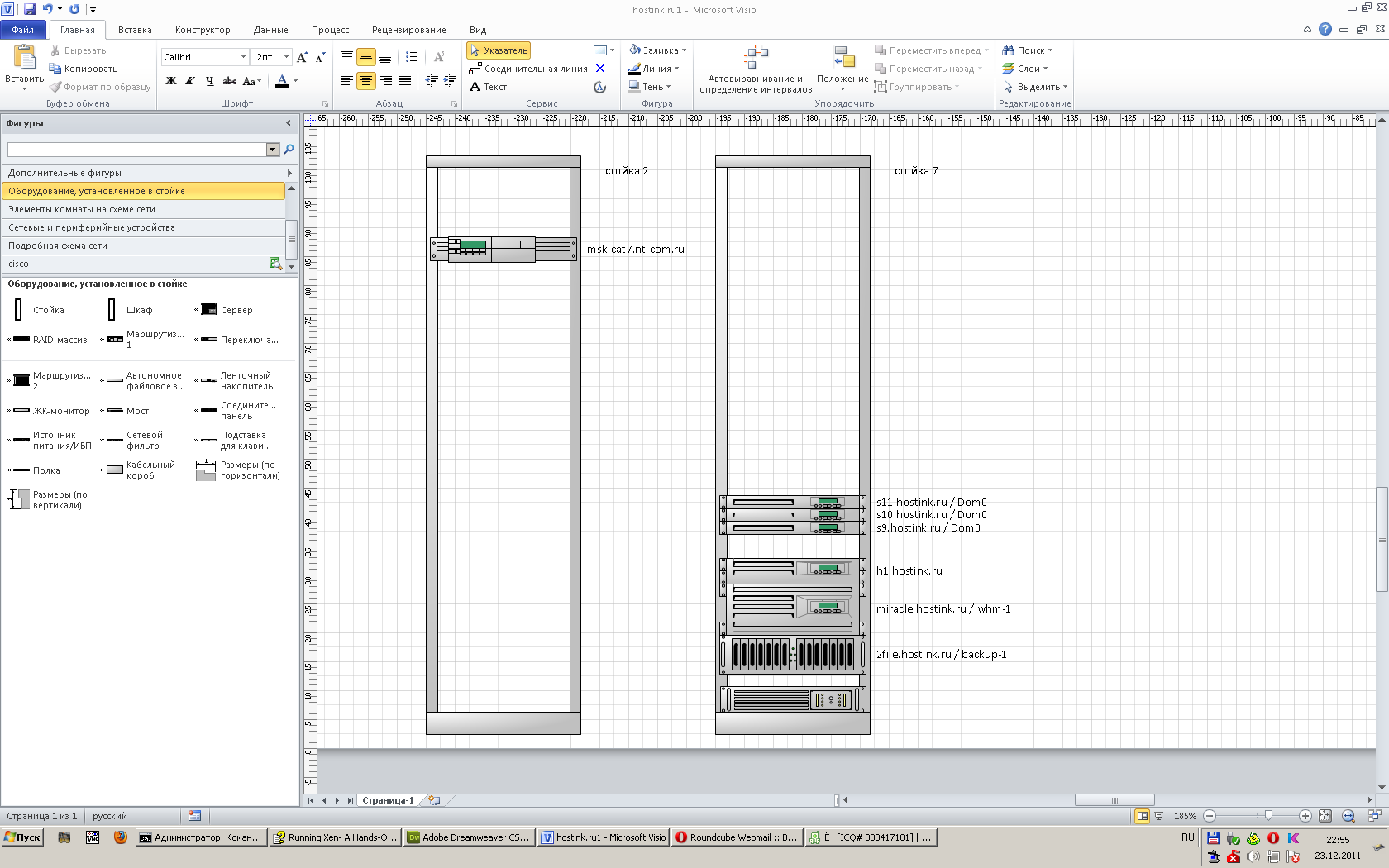Click the Страница-1 page tab

388,800
